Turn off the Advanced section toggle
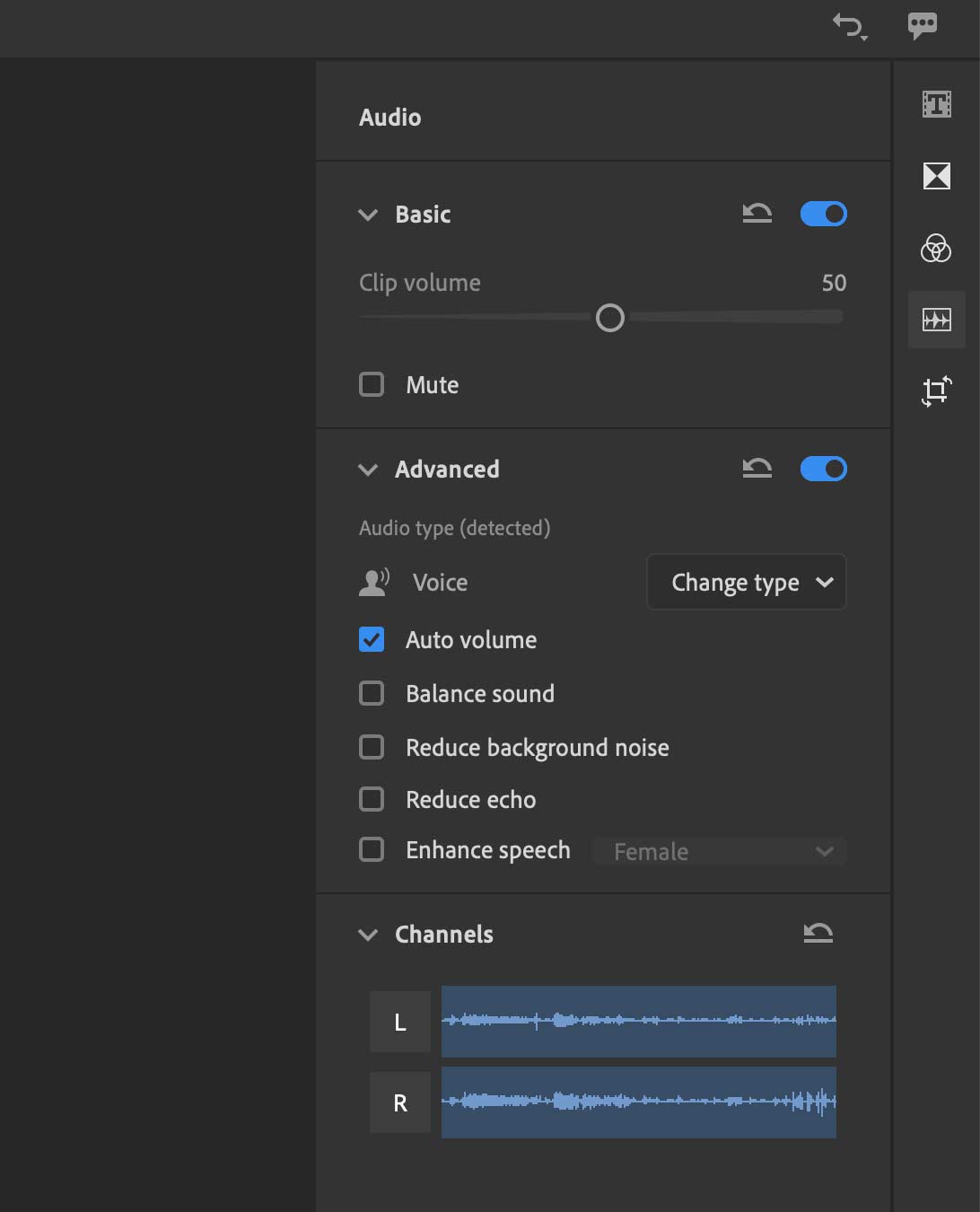 pyautogui.click(x=824, y=469)
